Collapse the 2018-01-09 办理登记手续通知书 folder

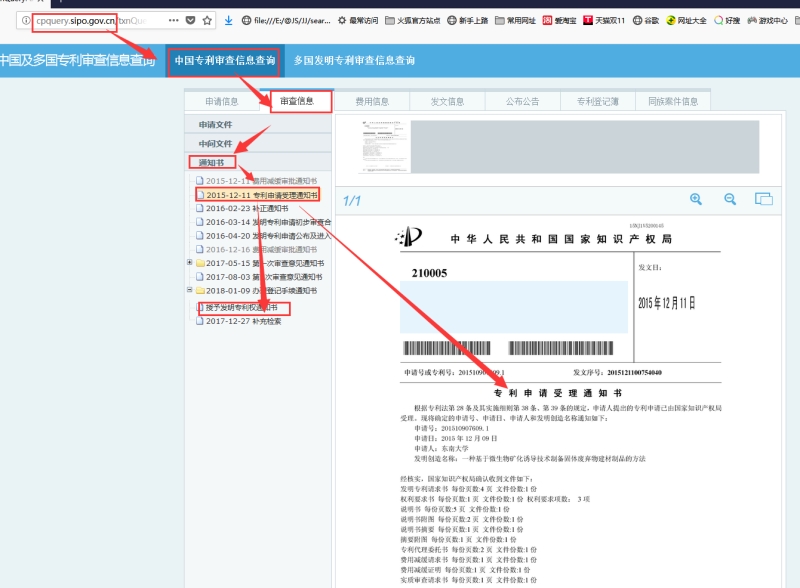click(x=189, y=289)
